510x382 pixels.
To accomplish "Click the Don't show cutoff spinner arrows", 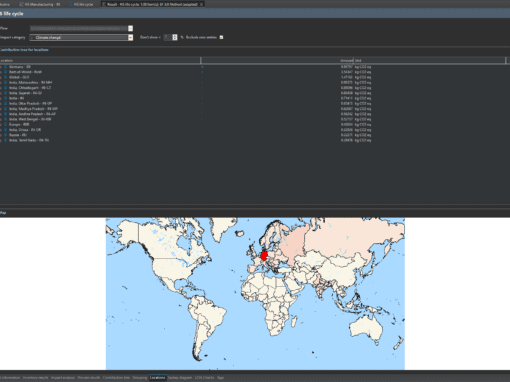I will [x=175, y=37].
